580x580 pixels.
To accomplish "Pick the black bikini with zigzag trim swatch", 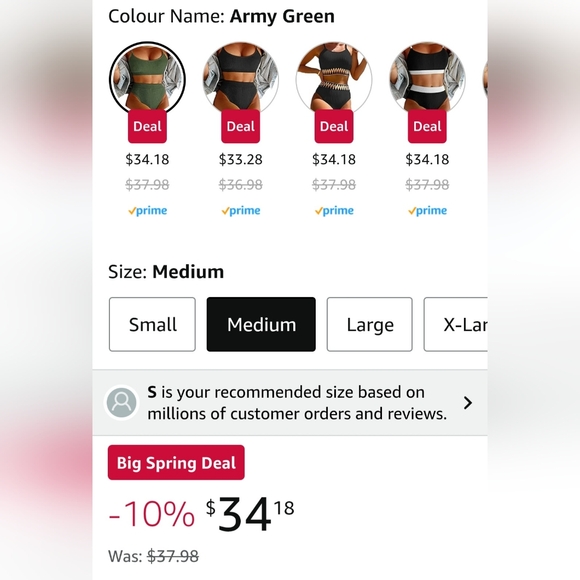I will tap(334, 78).
